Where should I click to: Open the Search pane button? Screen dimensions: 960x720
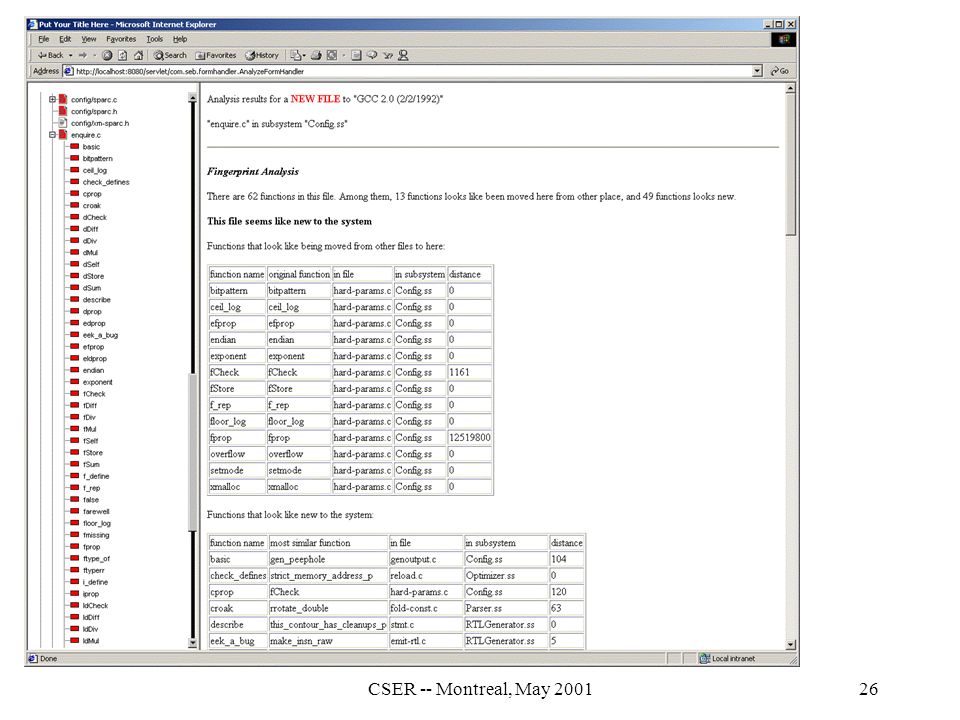[170, 55]
